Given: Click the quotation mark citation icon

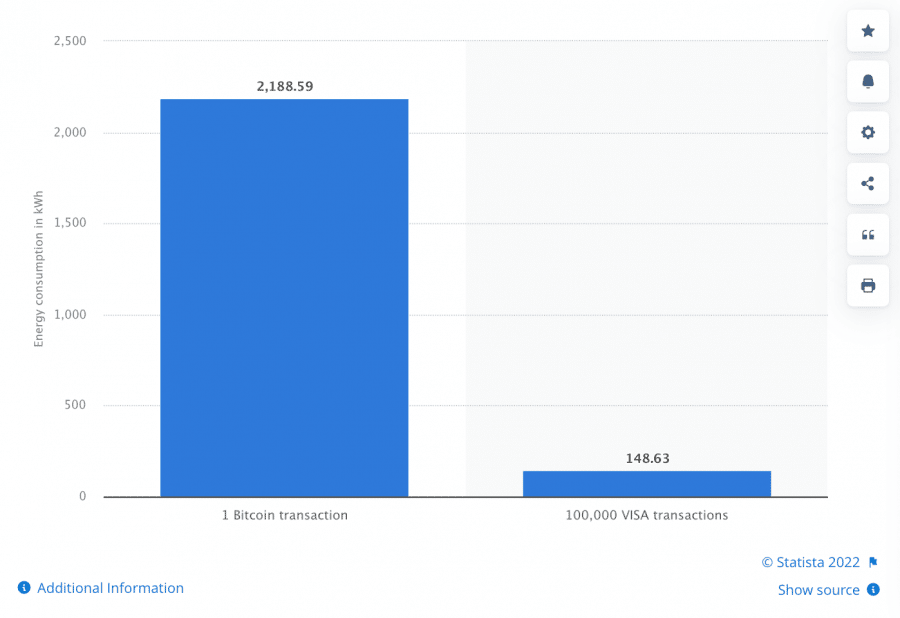Looking at the screenshot, I should click(x=867, y=234).
